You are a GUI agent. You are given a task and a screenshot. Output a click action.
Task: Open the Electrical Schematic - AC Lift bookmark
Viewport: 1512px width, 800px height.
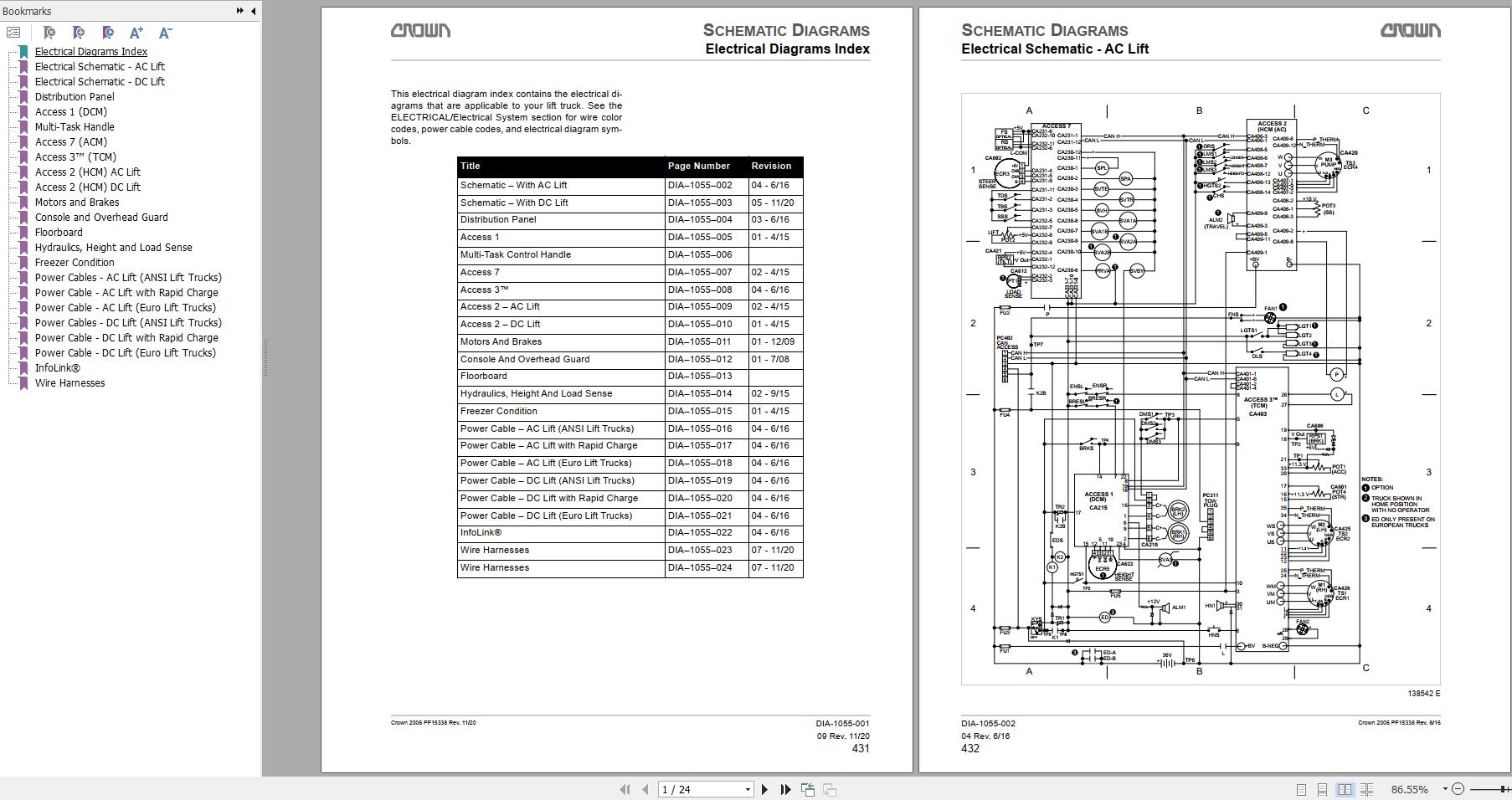tap(100, 66)
